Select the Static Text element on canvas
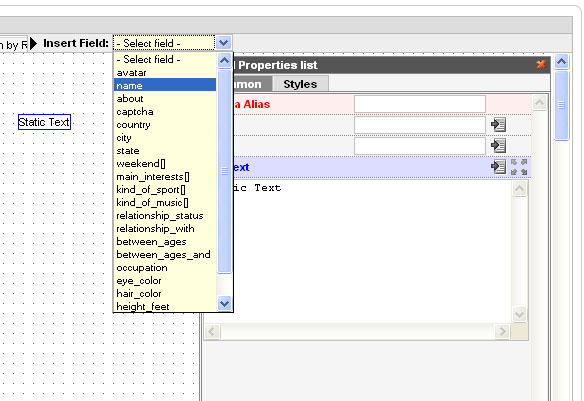Image resolution: width=584 pixels, height=401 pixels. tap(44, 122)
